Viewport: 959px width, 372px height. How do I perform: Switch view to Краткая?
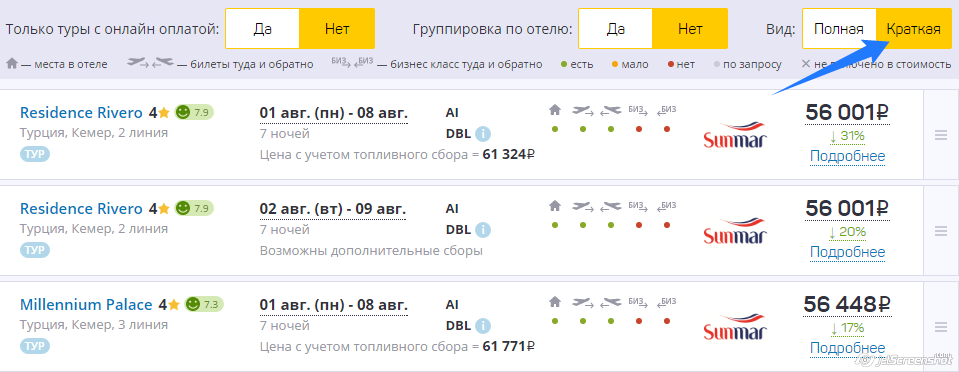(x=913, y=29)
